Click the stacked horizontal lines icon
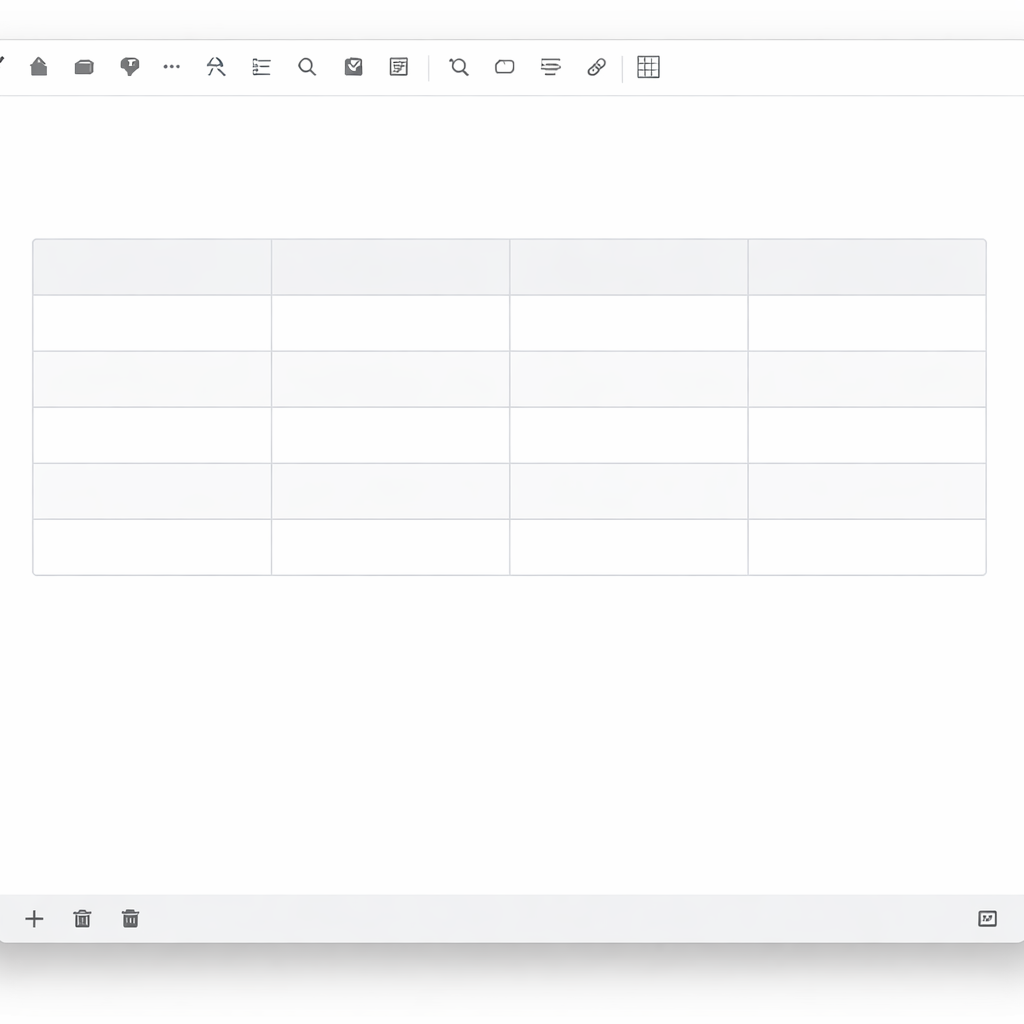1024x1024 pixels. [x=550, y=67]
